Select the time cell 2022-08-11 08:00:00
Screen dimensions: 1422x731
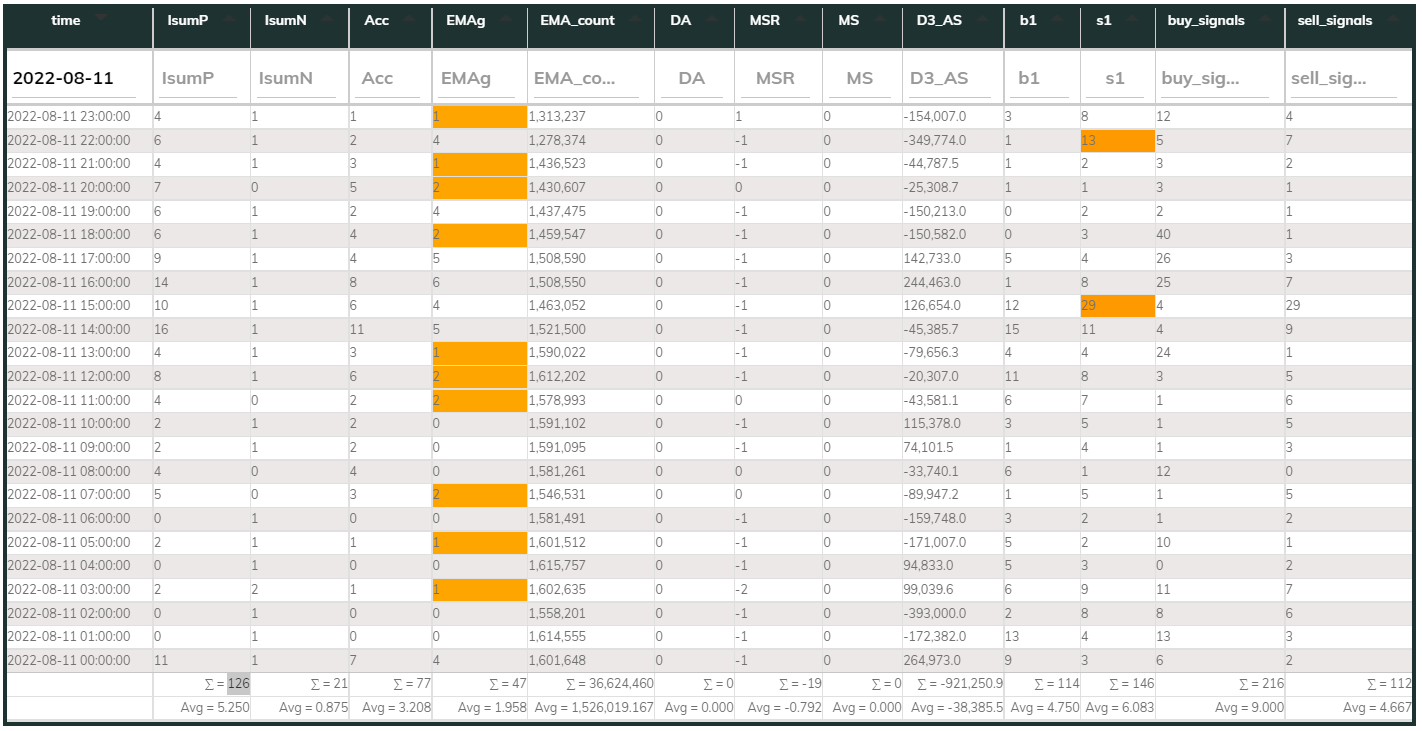tap(79, 471)
